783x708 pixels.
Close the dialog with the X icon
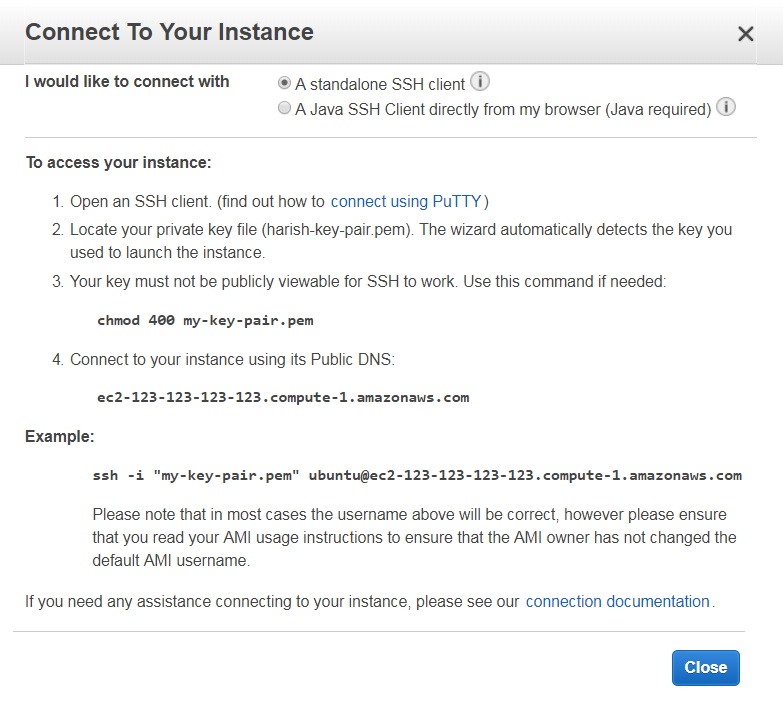coord(746,34)
